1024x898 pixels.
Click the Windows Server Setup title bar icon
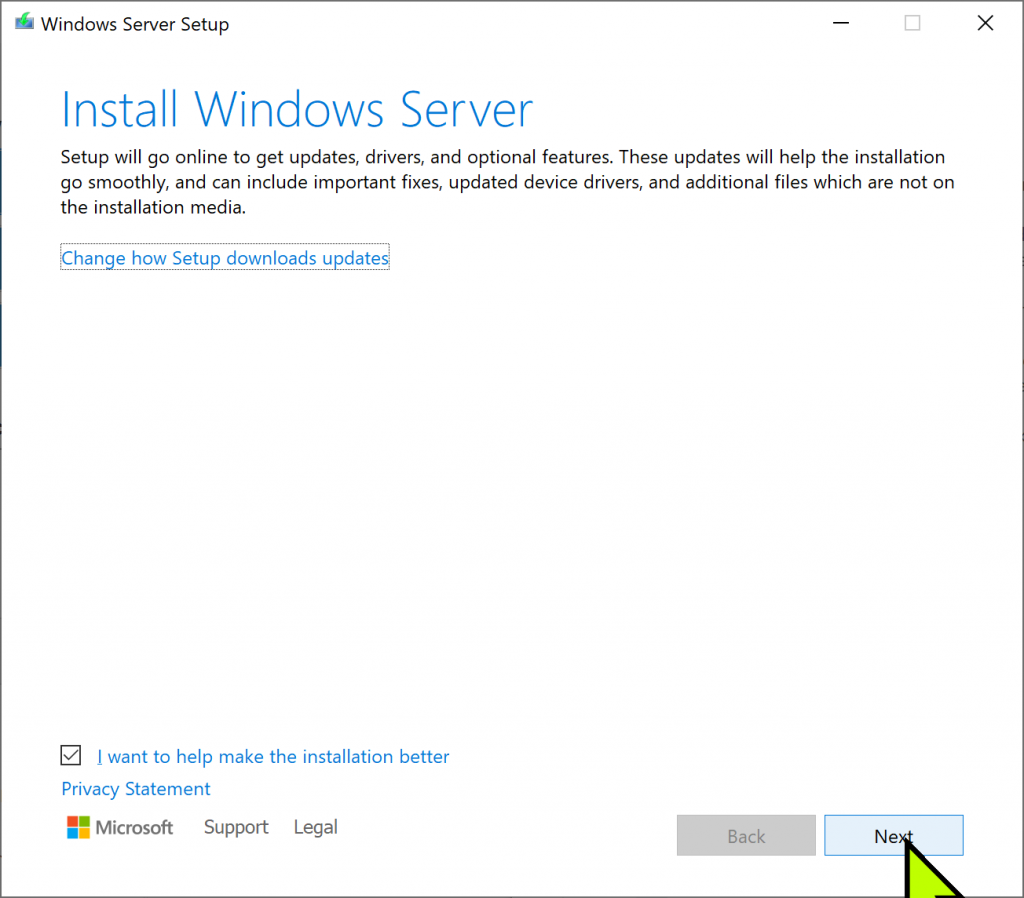click(24, 23)
